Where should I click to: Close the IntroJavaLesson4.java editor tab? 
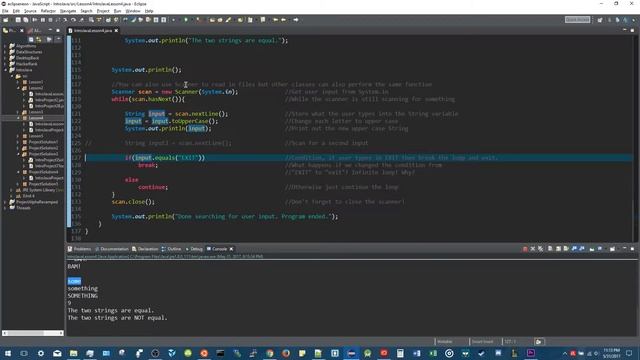pyautogui.click(x=116, y=31)
